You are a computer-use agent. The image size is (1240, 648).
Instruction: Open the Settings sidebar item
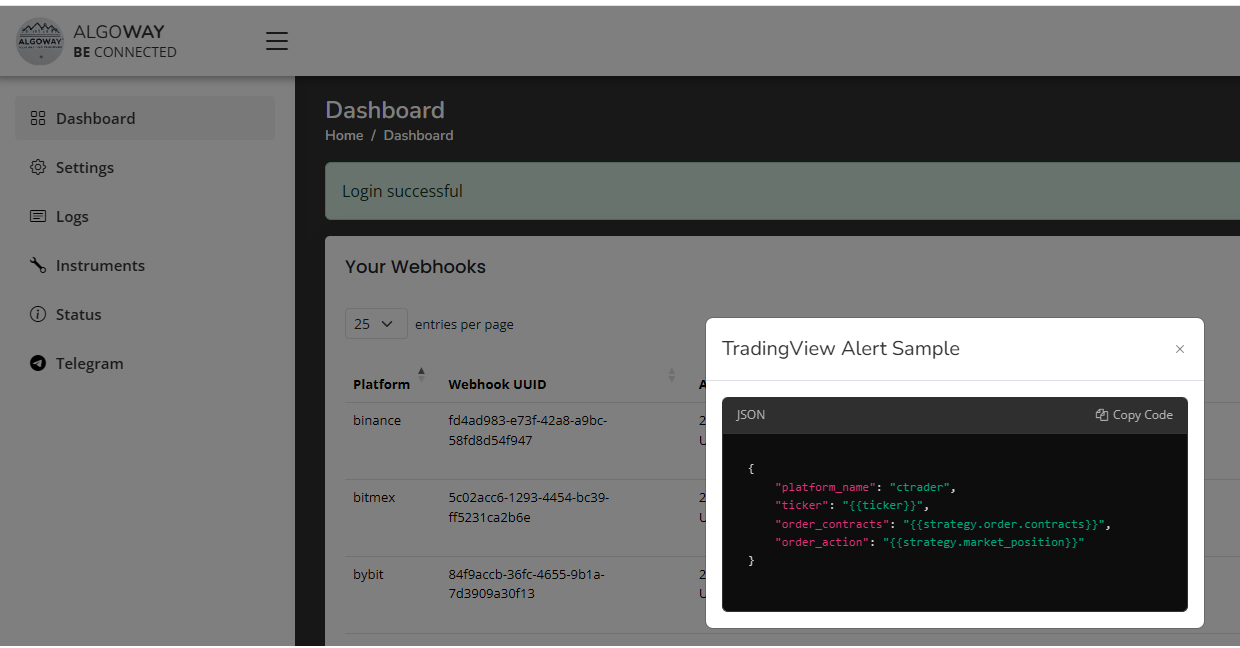(x=145, y=167)
